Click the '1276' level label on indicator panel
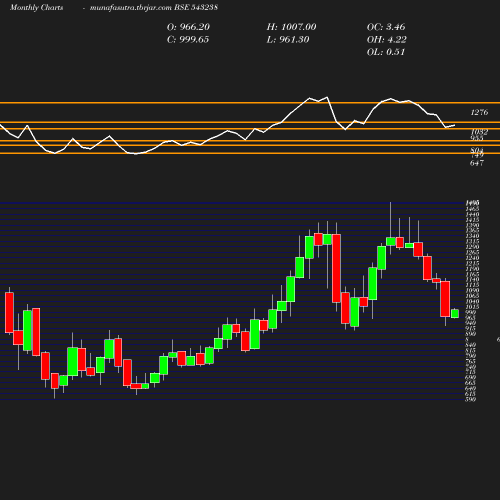The image size is (500, 500). click(x=479, y=112)
